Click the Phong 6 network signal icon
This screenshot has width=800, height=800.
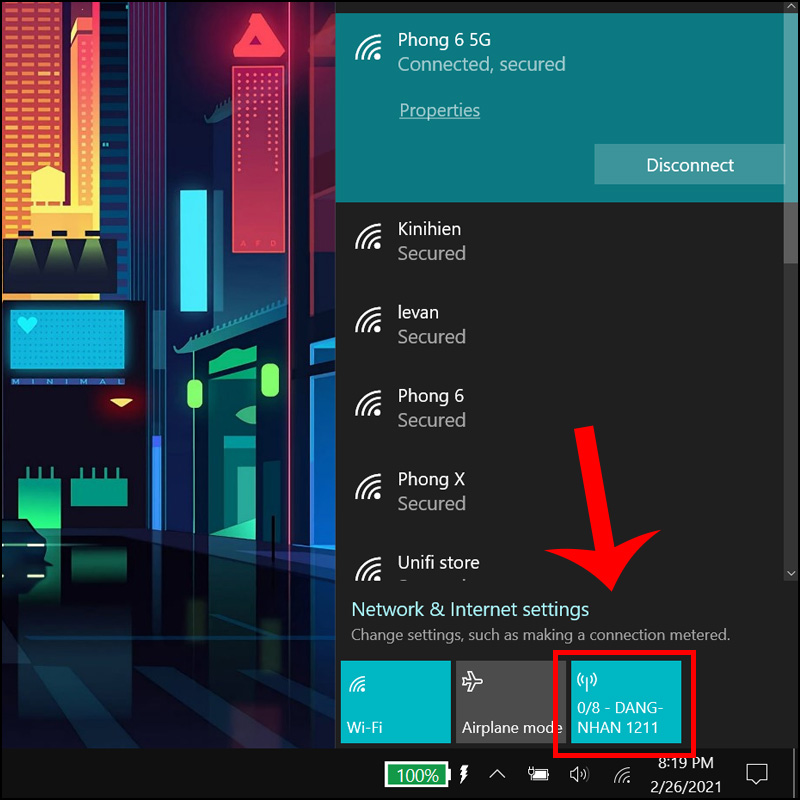[368, 403]
